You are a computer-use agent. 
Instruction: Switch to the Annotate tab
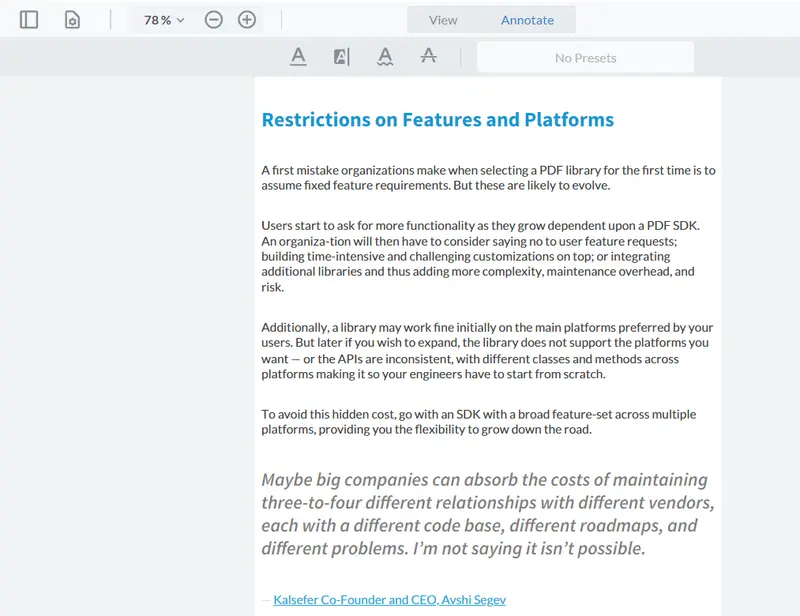click(527, 20)
